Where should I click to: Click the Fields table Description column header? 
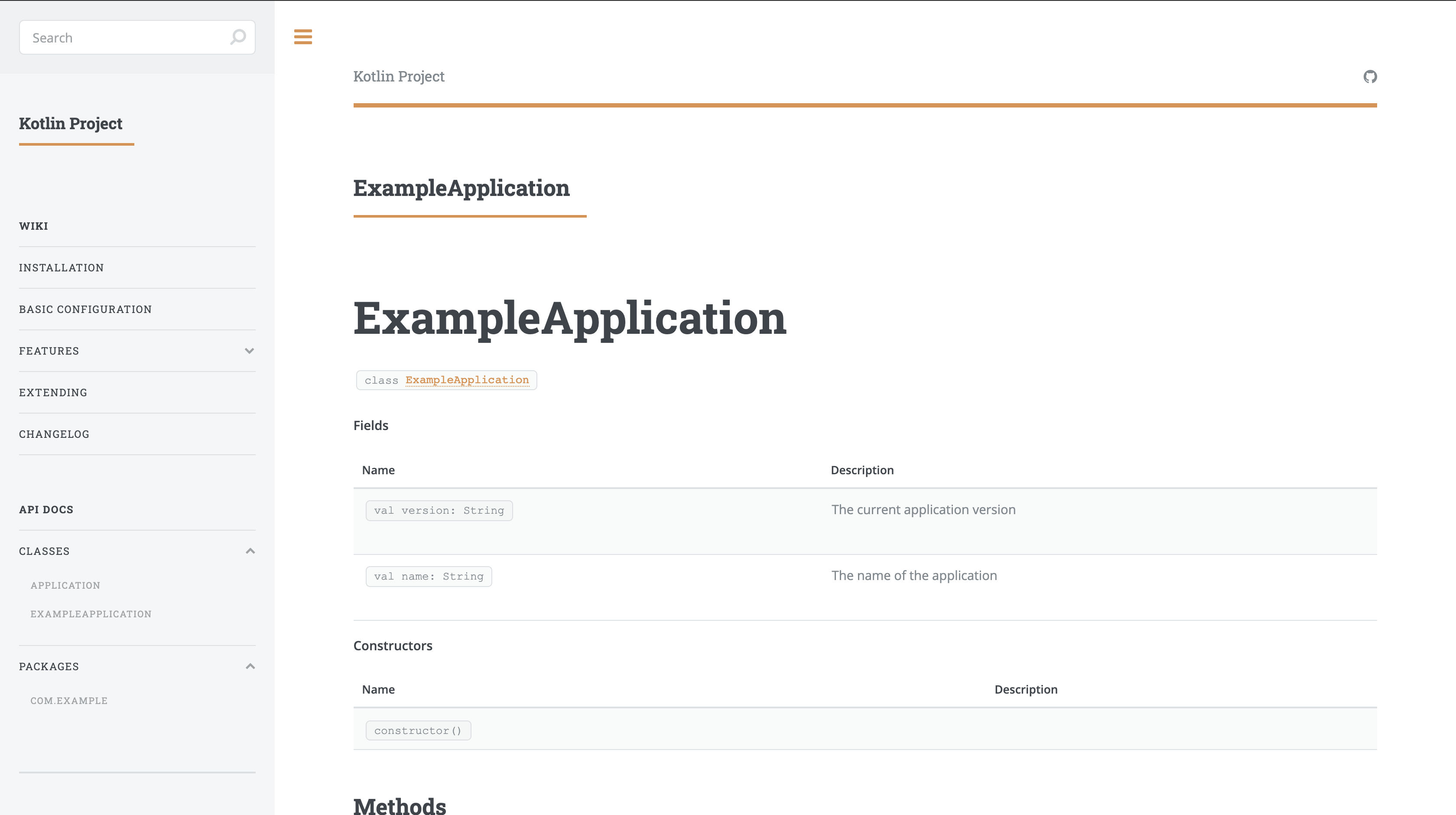[x=862, y=470]
